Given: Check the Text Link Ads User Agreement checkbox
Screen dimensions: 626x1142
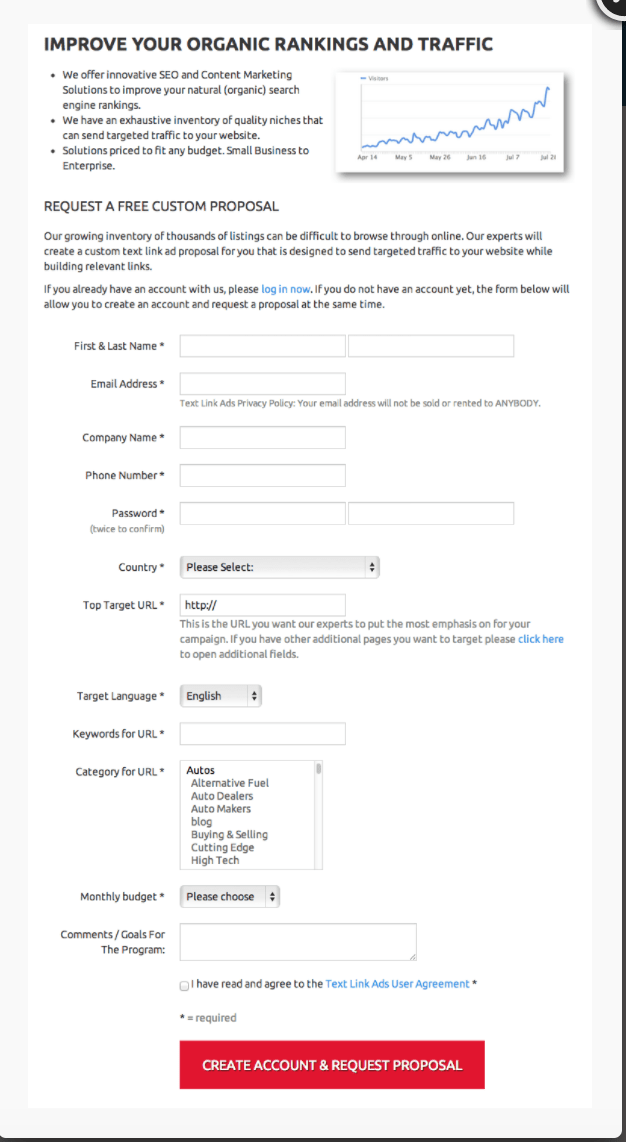Looking at the screenshot, I should [184, 985].
